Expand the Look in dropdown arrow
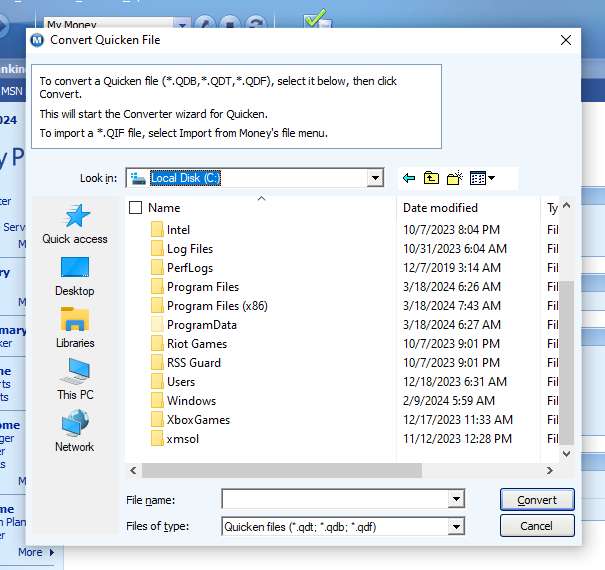The width and height of the screenshot is (605, 570). pyautogui.click(x=375, y=178)
